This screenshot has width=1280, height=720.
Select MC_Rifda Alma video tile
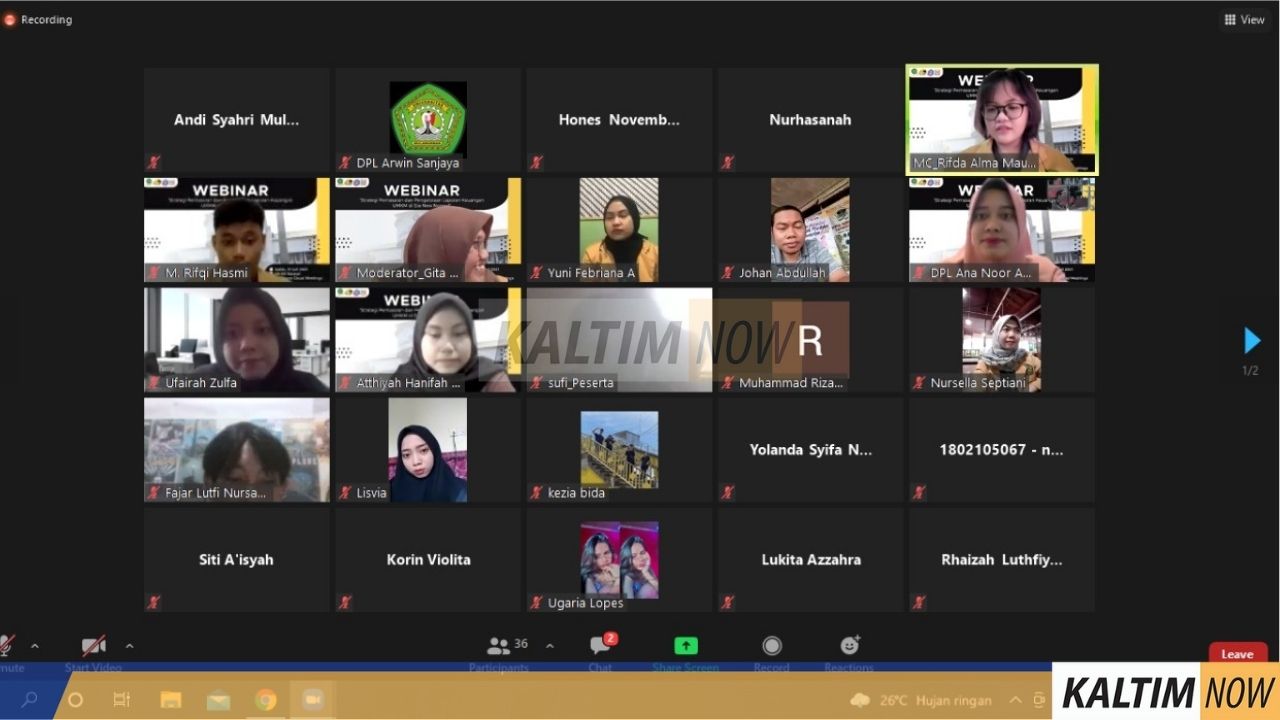(1001, 120)
